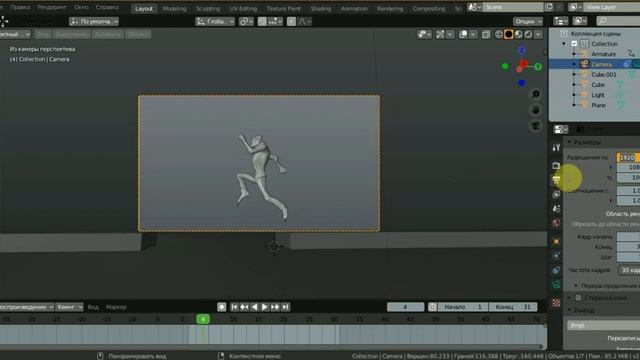Viewport: 640px width, 360px height.
Task: Open the outliner display mode dropdown
Action: 561,21
